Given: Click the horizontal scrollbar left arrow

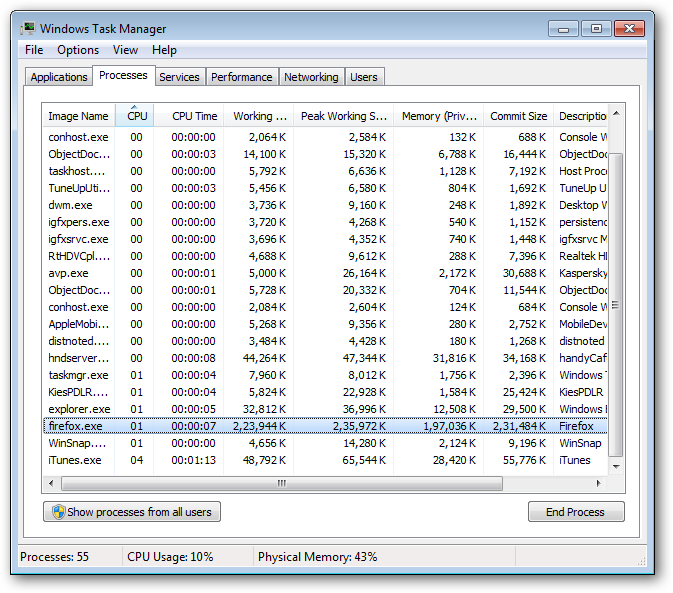Looking at the screenshot, I should click(x=52, y=484).
